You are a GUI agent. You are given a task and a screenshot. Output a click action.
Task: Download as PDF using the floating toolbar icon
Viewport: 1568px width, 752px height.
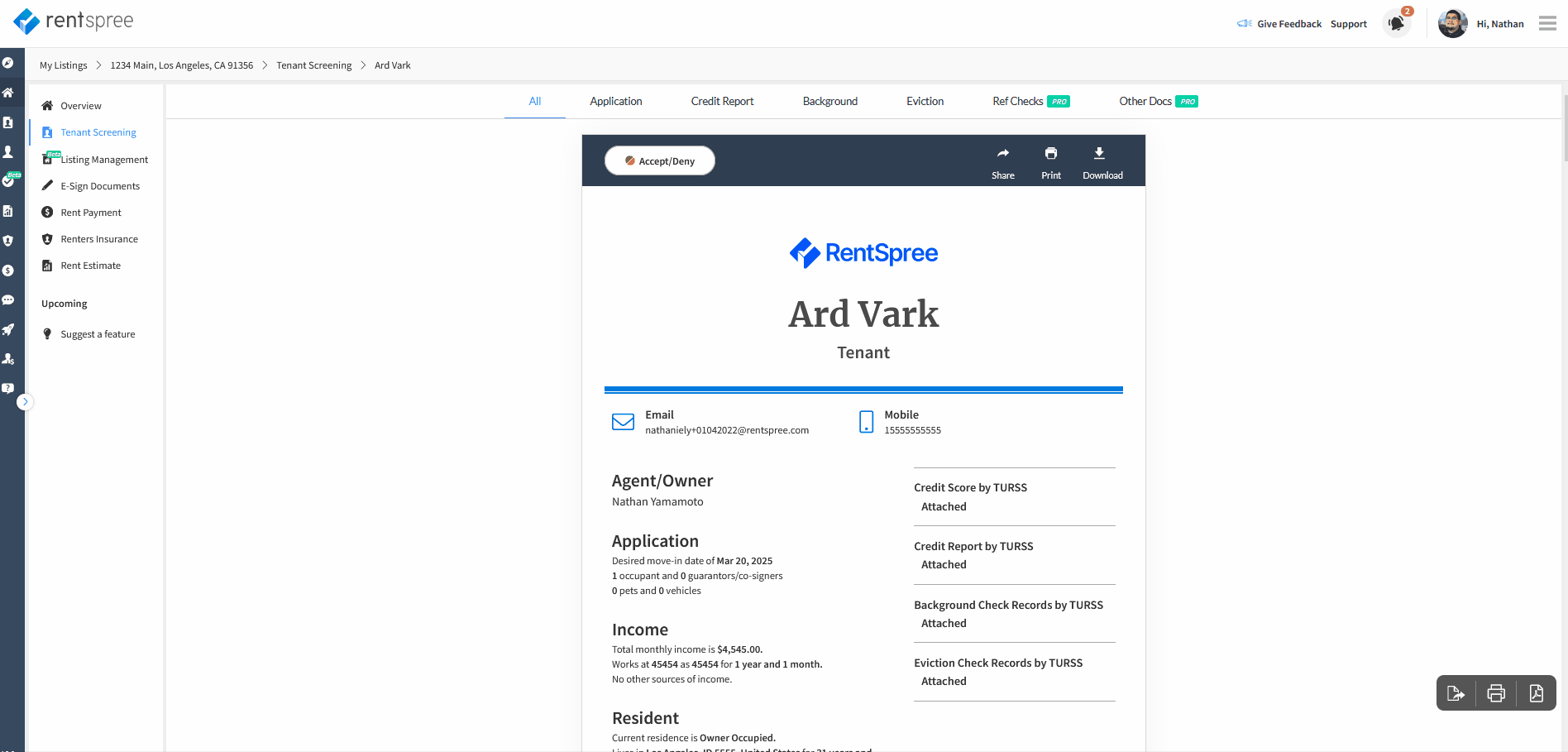coord(1537,693)
